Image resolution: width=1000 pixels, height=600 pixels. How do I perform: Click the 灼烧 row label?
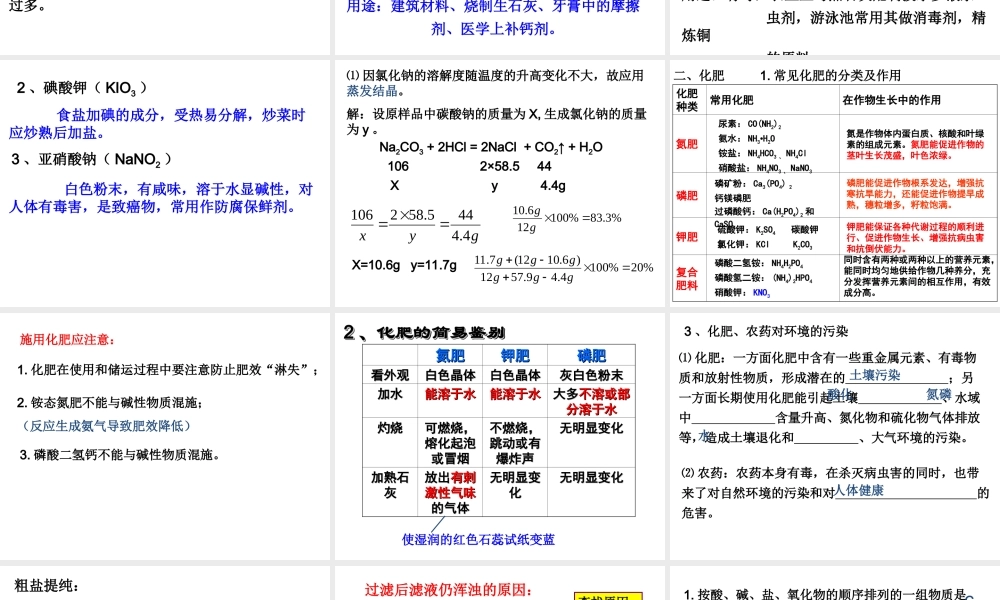[x=390, y=428]
